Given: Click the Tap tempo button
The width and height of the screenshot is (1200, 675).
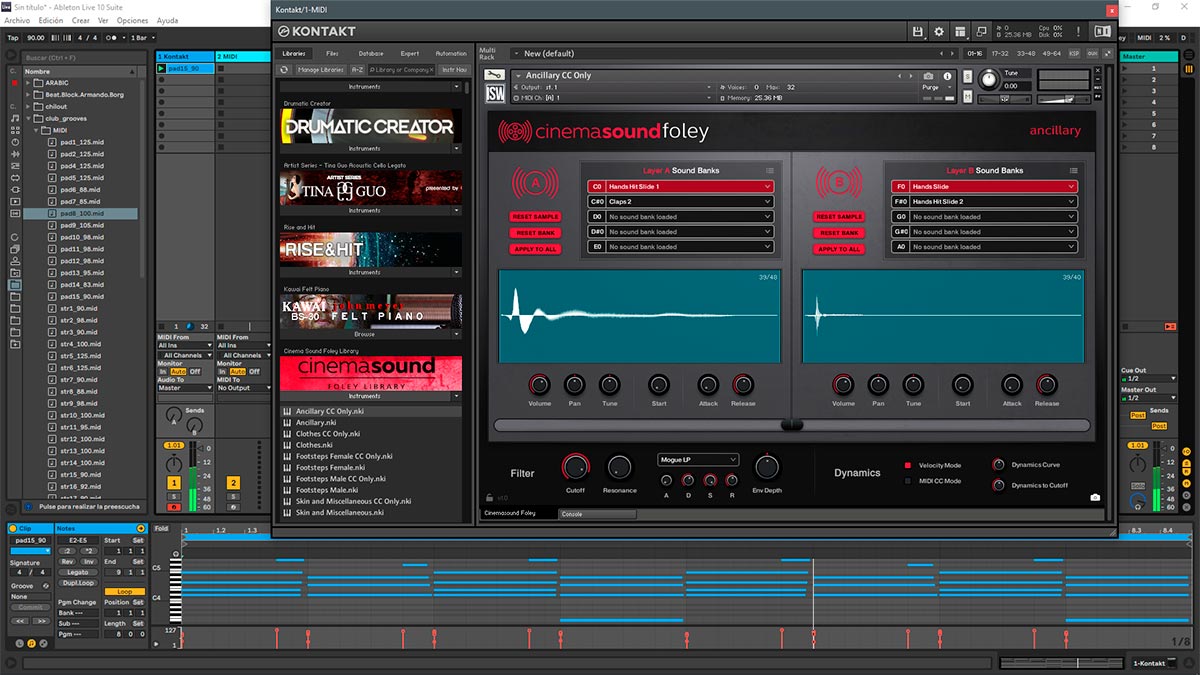Looking at the screenshot, I should (x=13, y=37).
